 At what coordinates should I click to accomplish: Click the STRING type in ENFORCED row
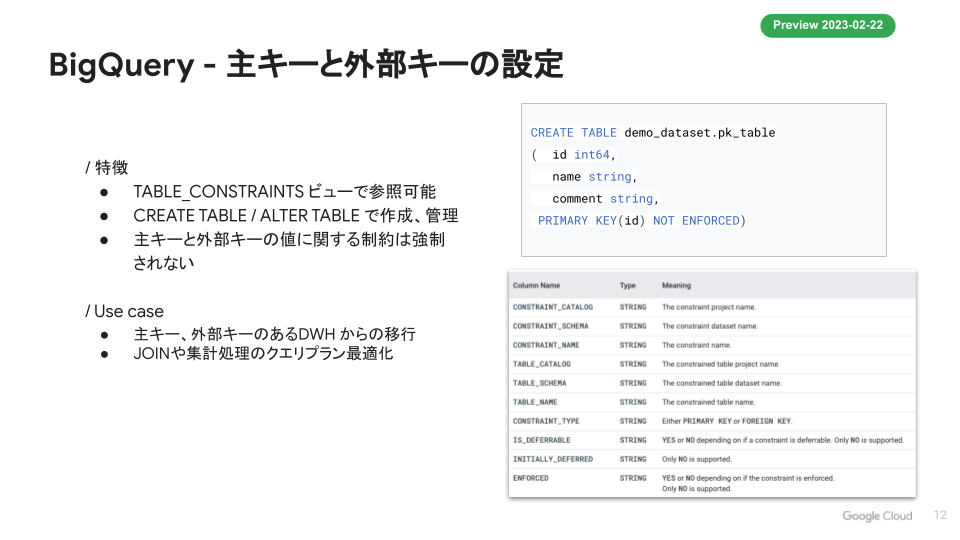(632, 478)
